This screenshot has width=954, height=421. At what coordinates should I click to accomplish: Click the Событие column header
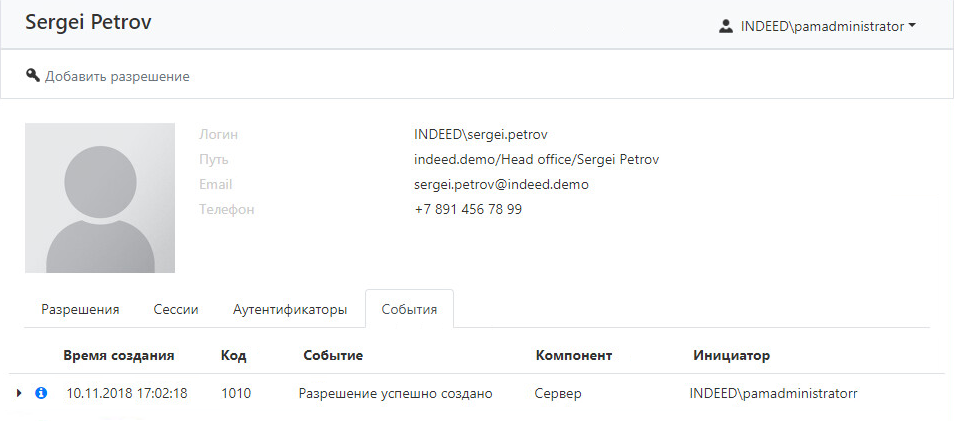point(332,355)
